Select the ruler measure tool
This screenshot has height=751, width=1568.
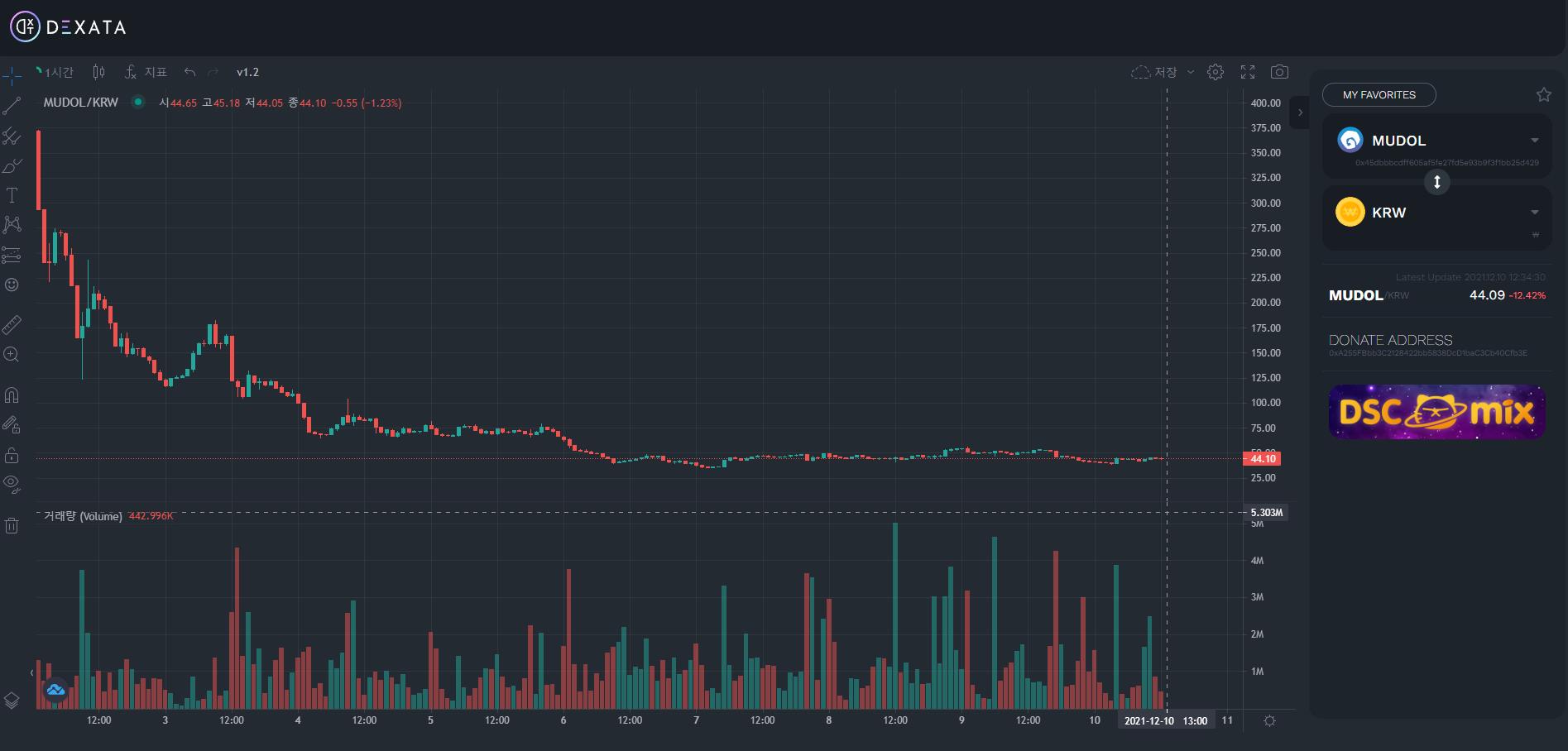[12, 324]
